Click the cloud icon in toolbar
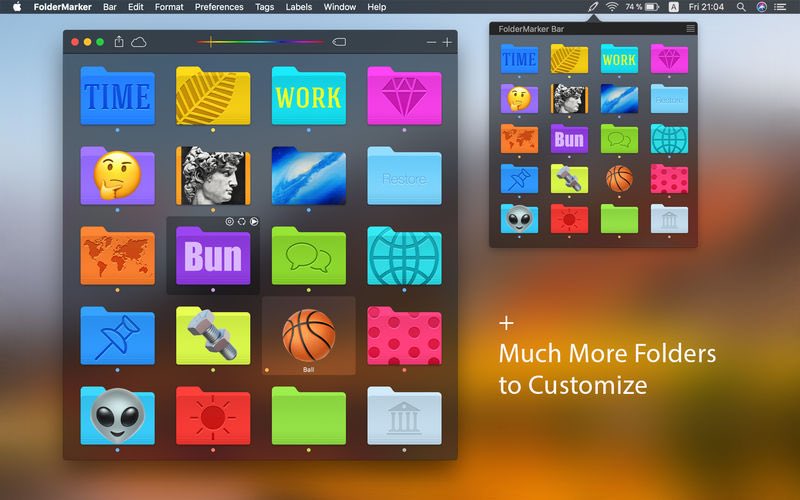The image size is (800, 500). tap(139, 42)
